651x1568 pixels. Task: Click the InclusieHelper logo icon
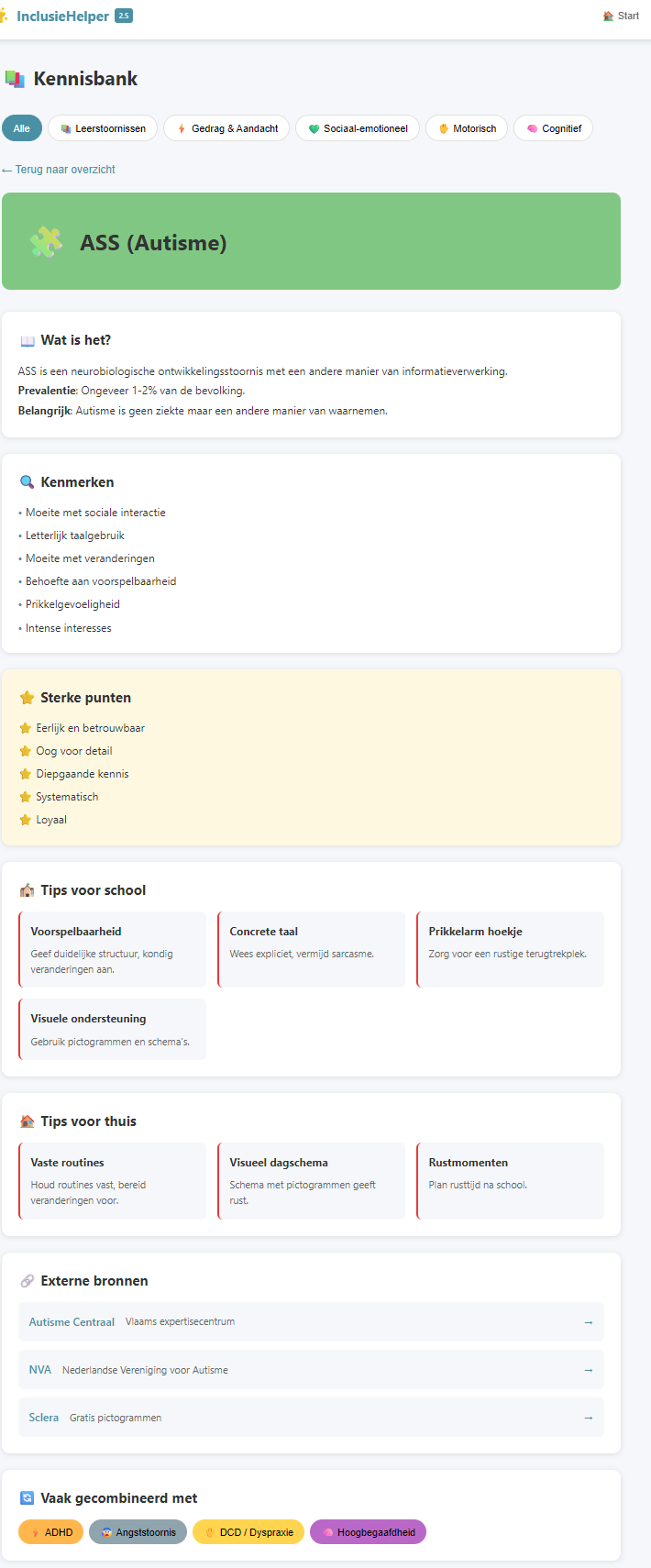click(x=4, y=16)
